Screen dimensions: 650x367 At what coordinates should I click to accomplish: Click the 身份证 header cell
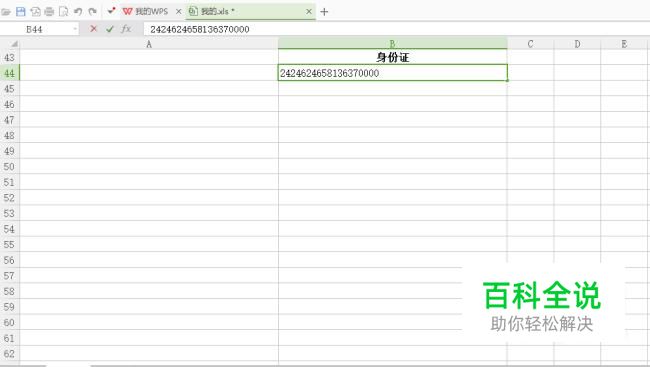393,57
